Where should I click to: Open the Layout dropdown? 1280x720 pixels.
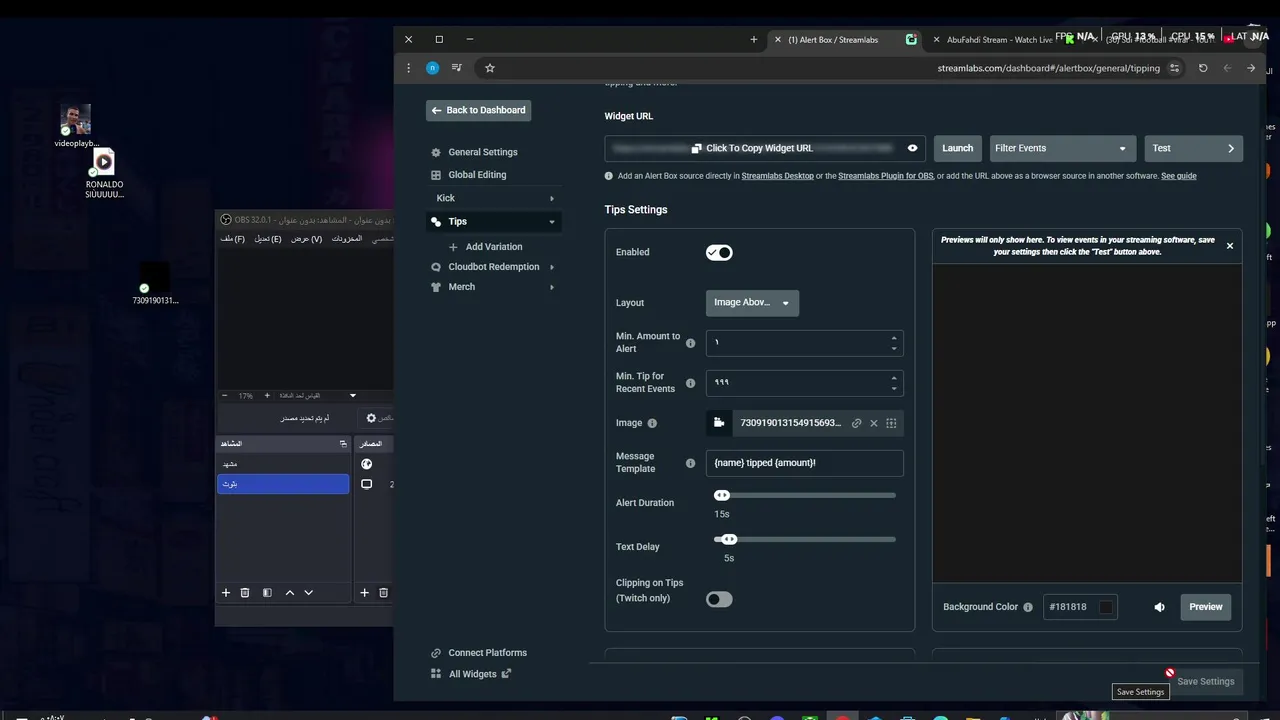(x=752, y=303)
